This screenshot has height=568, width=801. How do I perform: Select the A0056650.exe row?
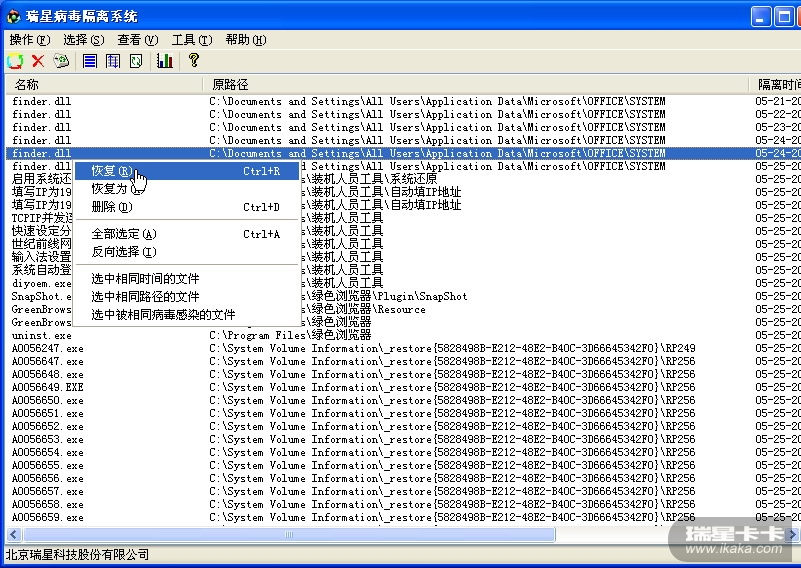pyautogui.click(x=403, y=400)
